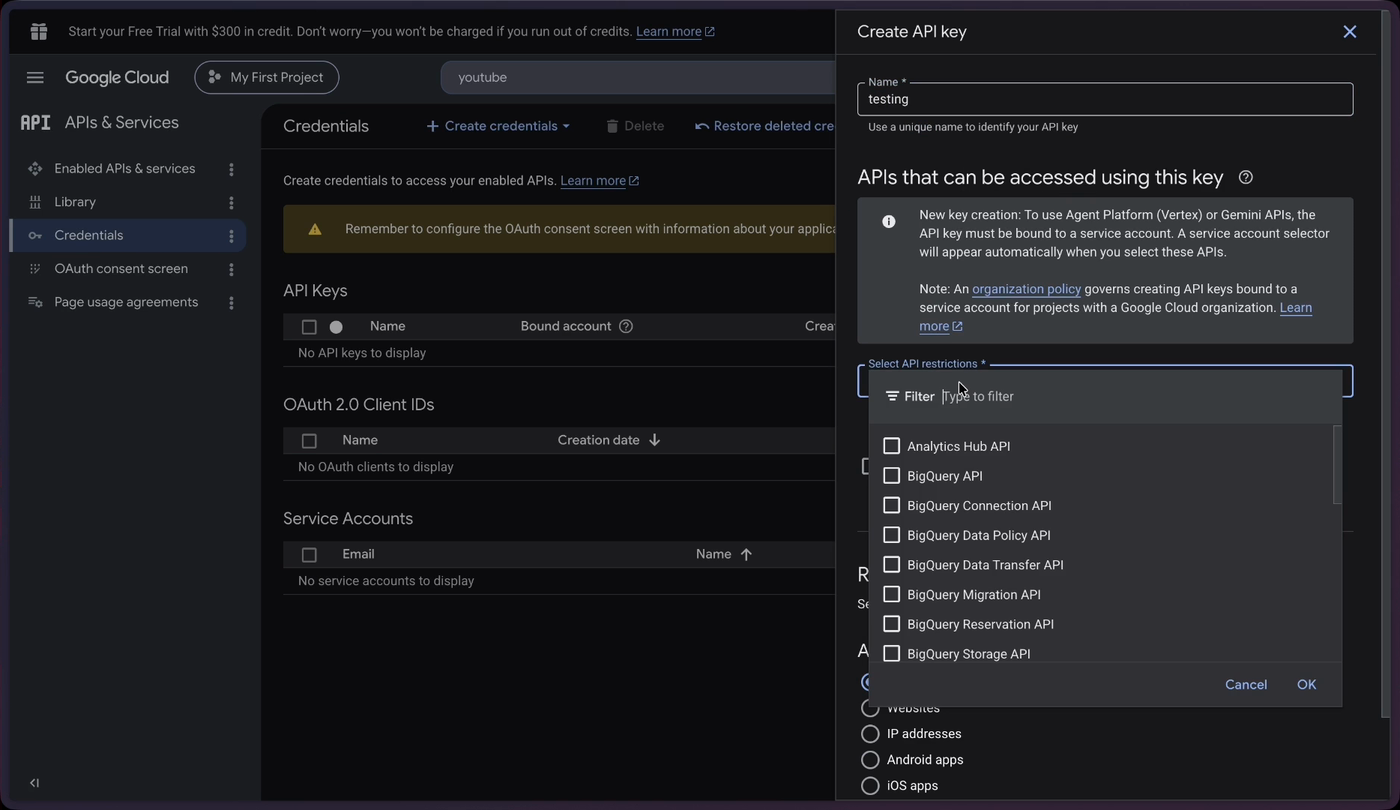This screenshot has width=1400, height=810.
Task: Open the My First Project selector
Action: 266,77
